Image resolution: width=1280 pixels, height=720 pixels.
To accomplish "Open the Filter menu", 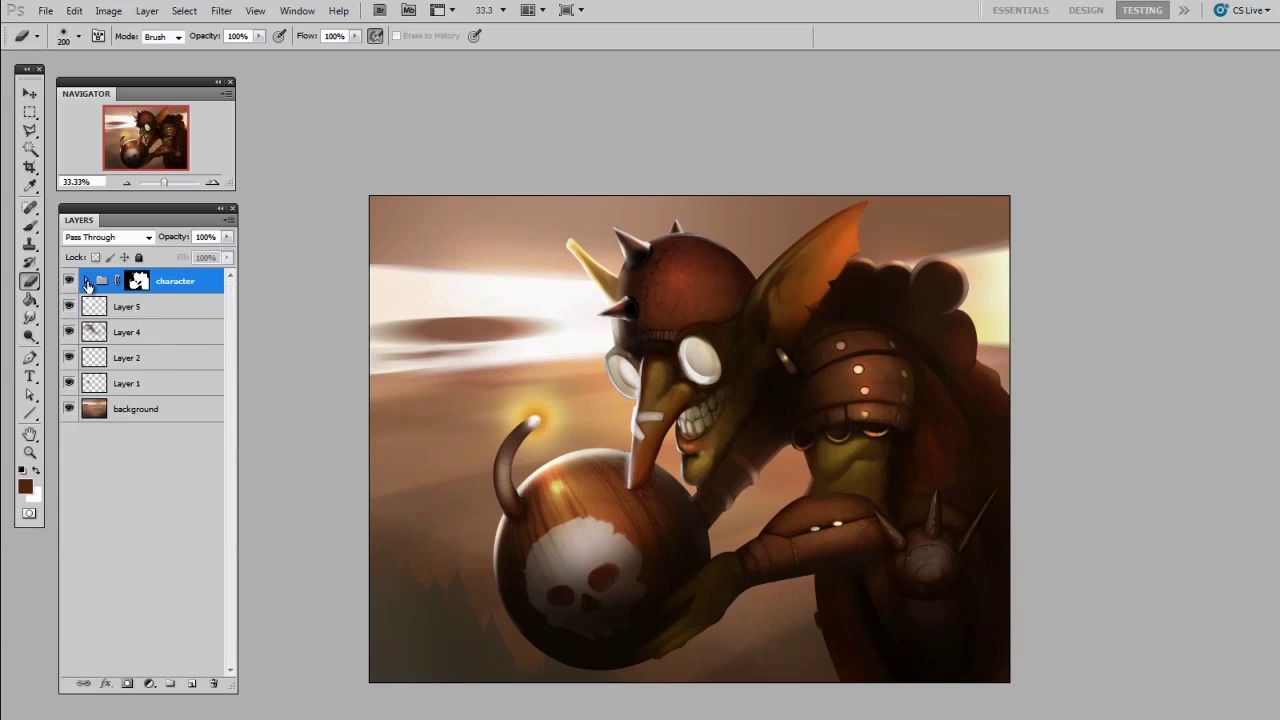I will 221,11.
